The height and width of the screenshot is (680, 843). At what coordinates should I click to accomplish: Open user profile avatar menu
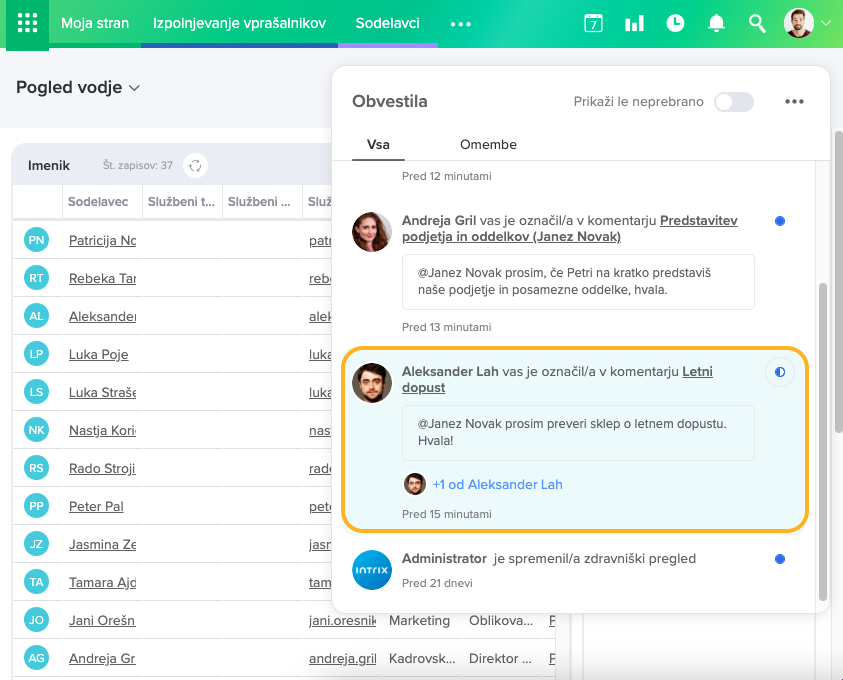(x=798, y=23)
